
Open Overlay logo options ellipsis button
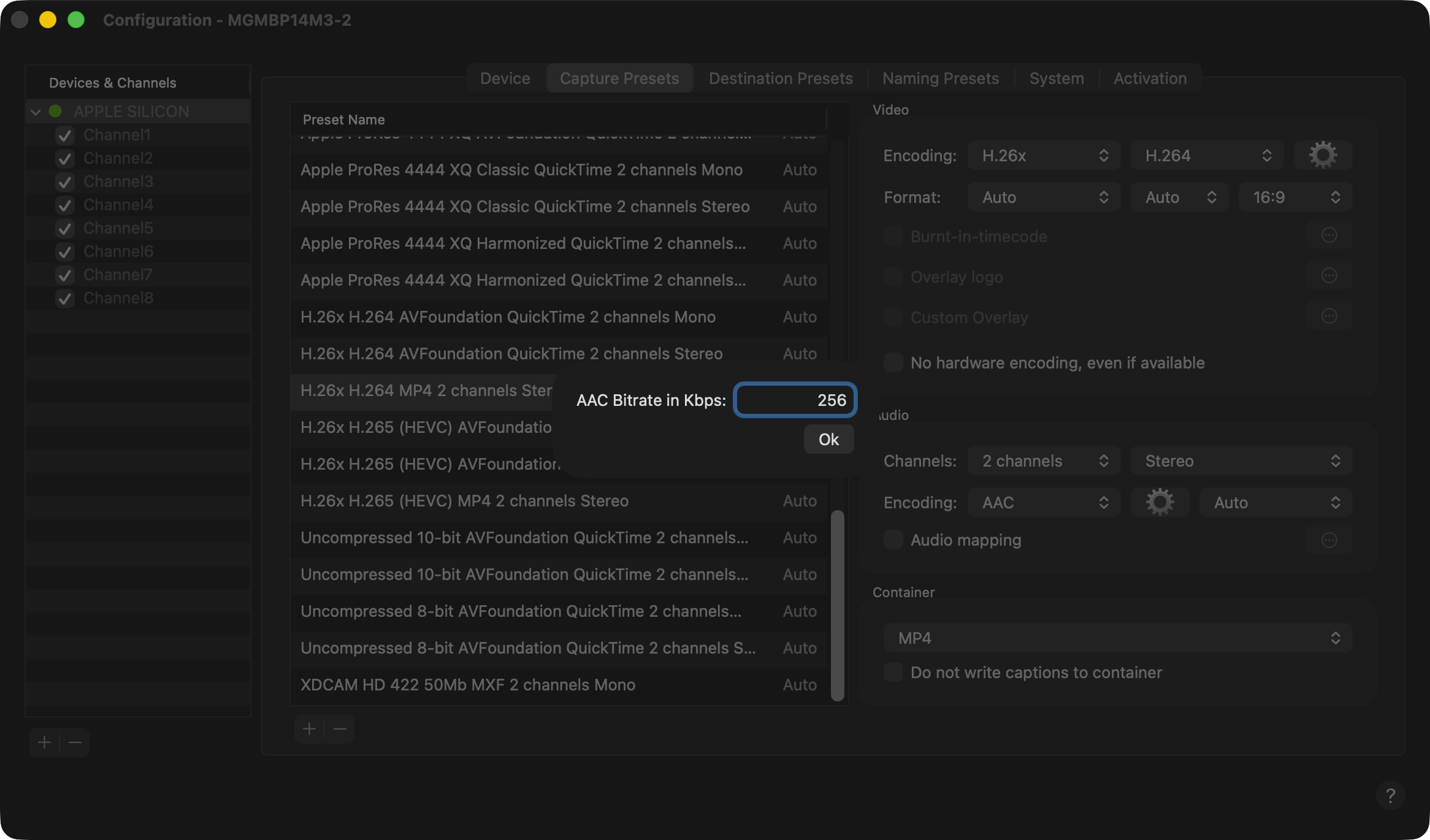(1329, 276)
